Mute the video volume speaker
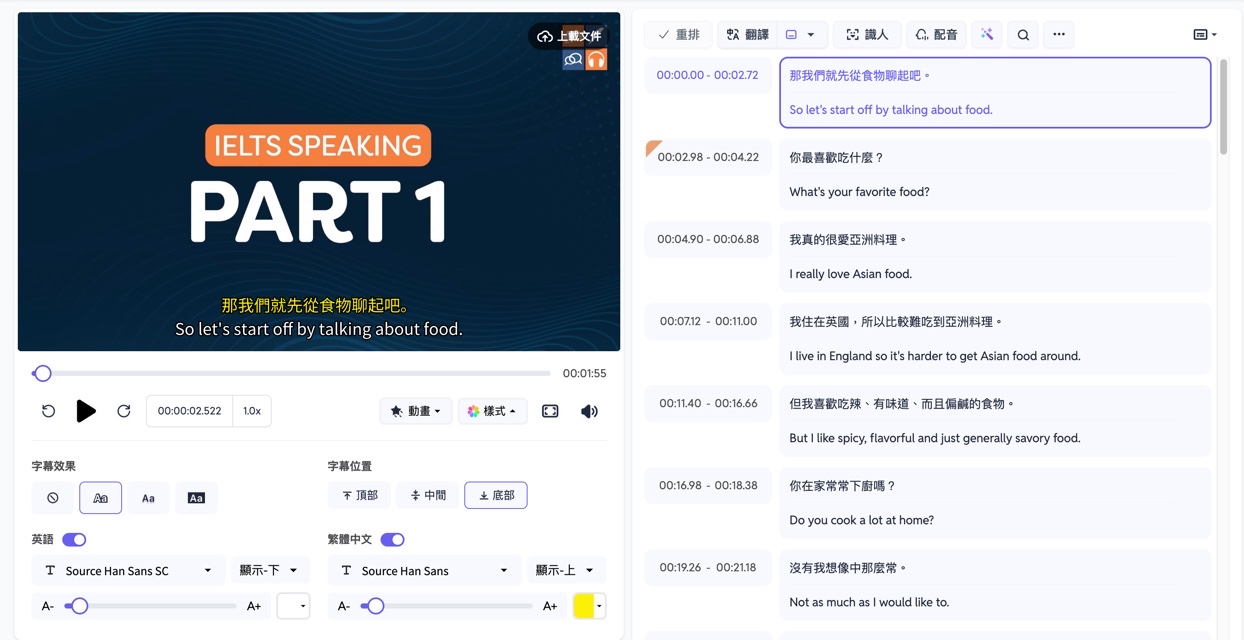This screenshot has height=640, width=1244. pos(589,411)
